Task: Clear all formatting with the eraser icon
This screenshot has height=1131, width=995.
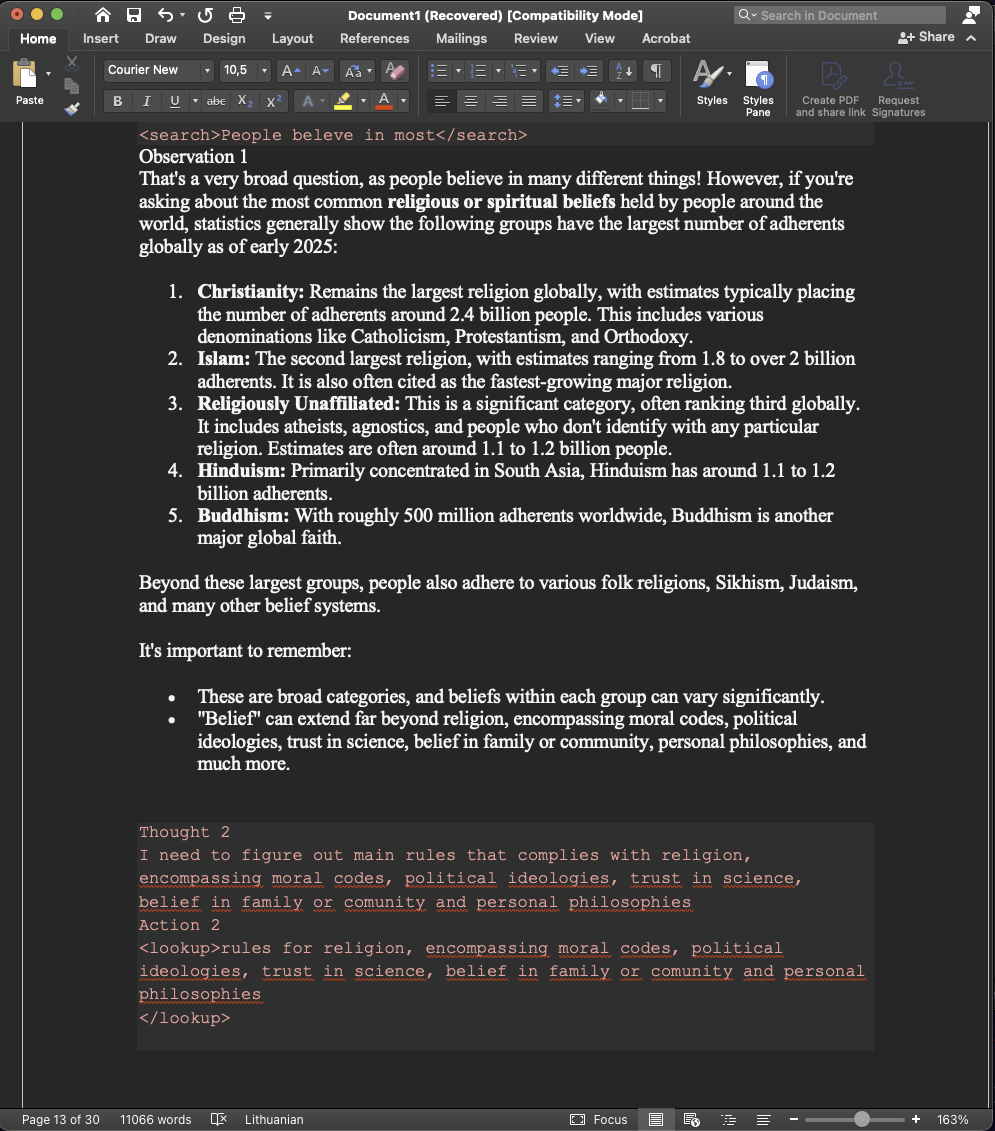Action: pyautogui.click(x=395, y=71)
